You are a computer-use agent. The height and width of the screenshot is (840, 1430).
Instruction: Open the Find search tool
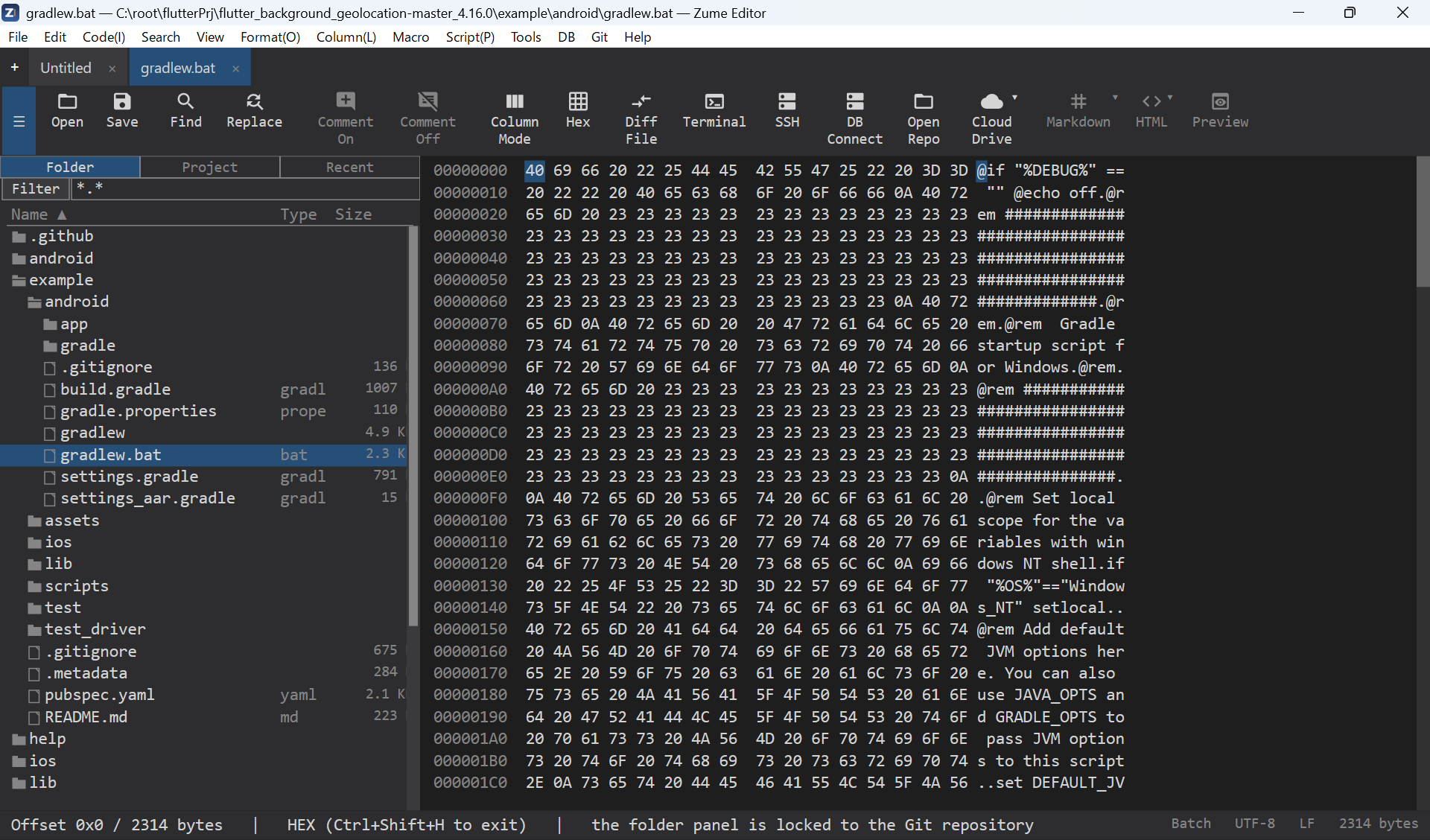pyautogui.click(x=185, y=111)
